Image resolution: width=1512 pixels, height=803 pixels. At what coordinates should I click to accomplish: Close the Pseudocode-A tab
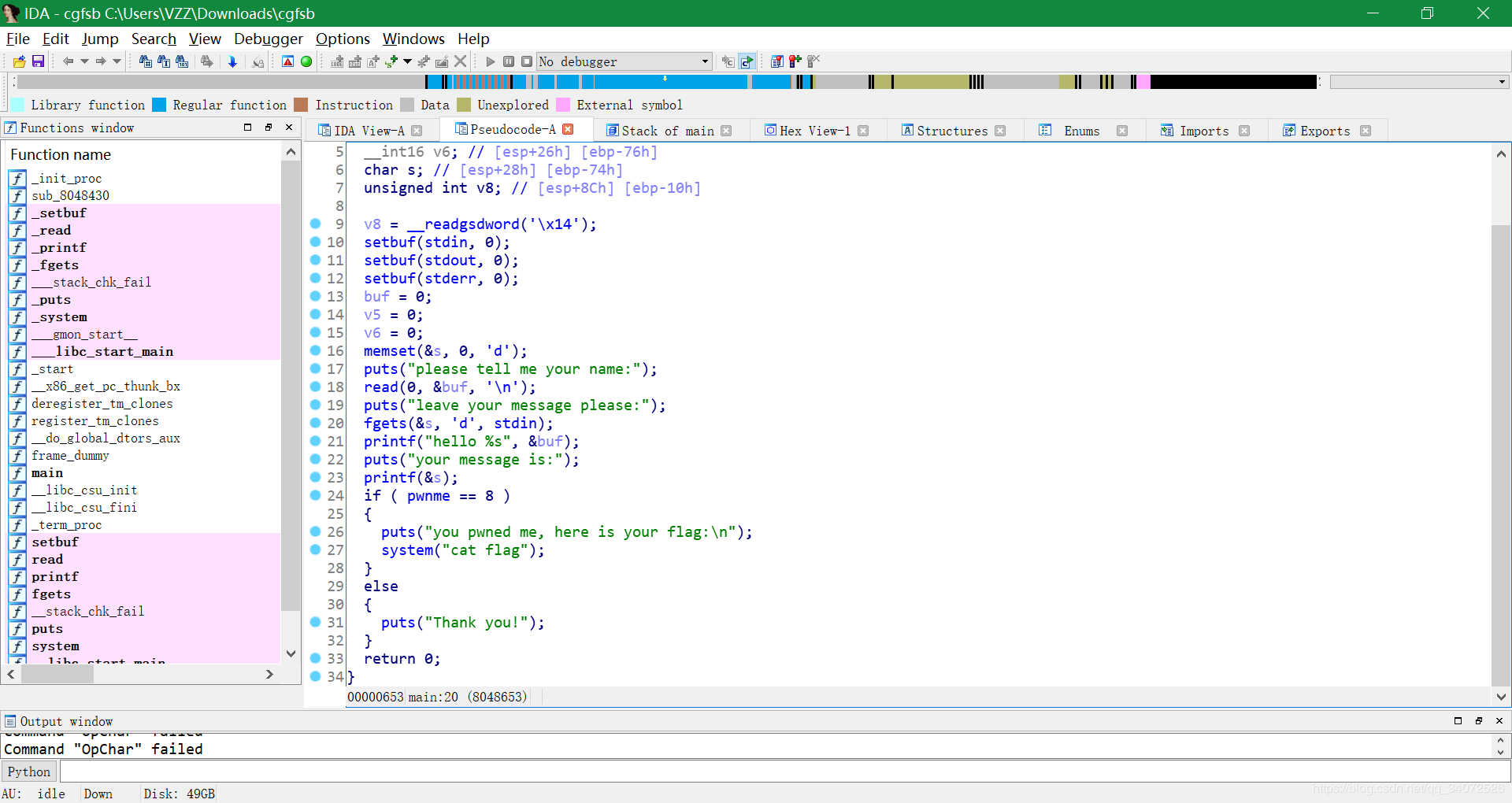(568, 130)
